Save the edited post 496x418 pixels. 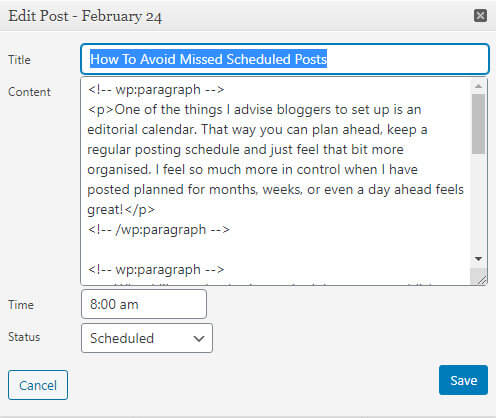[x=463, y=380]
